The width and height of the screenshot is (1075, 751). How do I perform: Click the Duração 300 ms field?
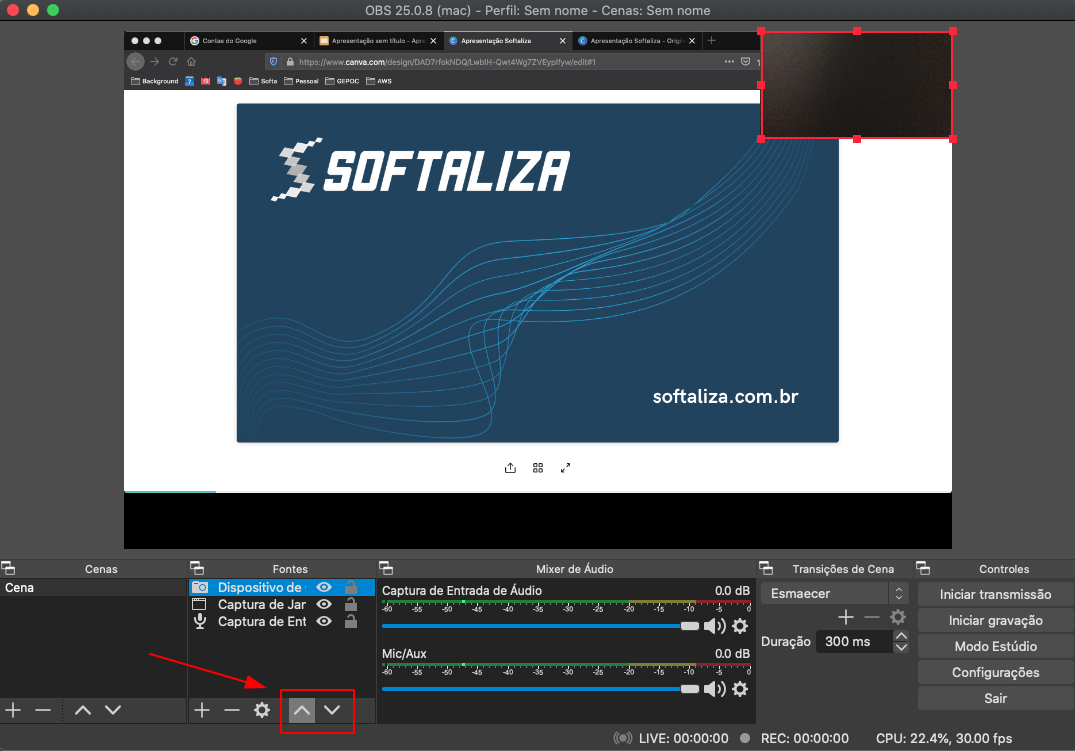(854, 642)
